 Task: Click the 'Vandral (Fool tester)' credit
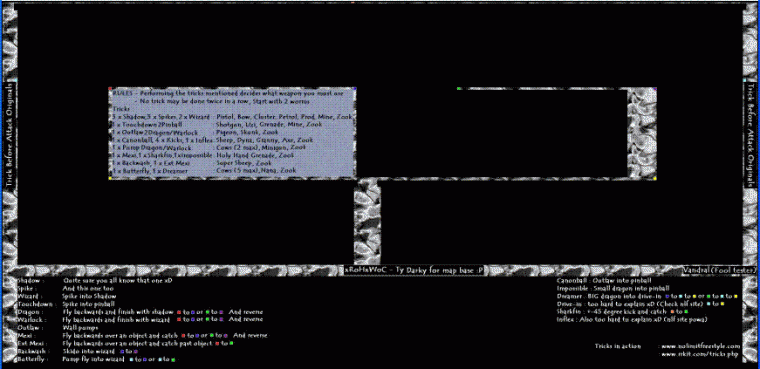(x=720, y=270)
